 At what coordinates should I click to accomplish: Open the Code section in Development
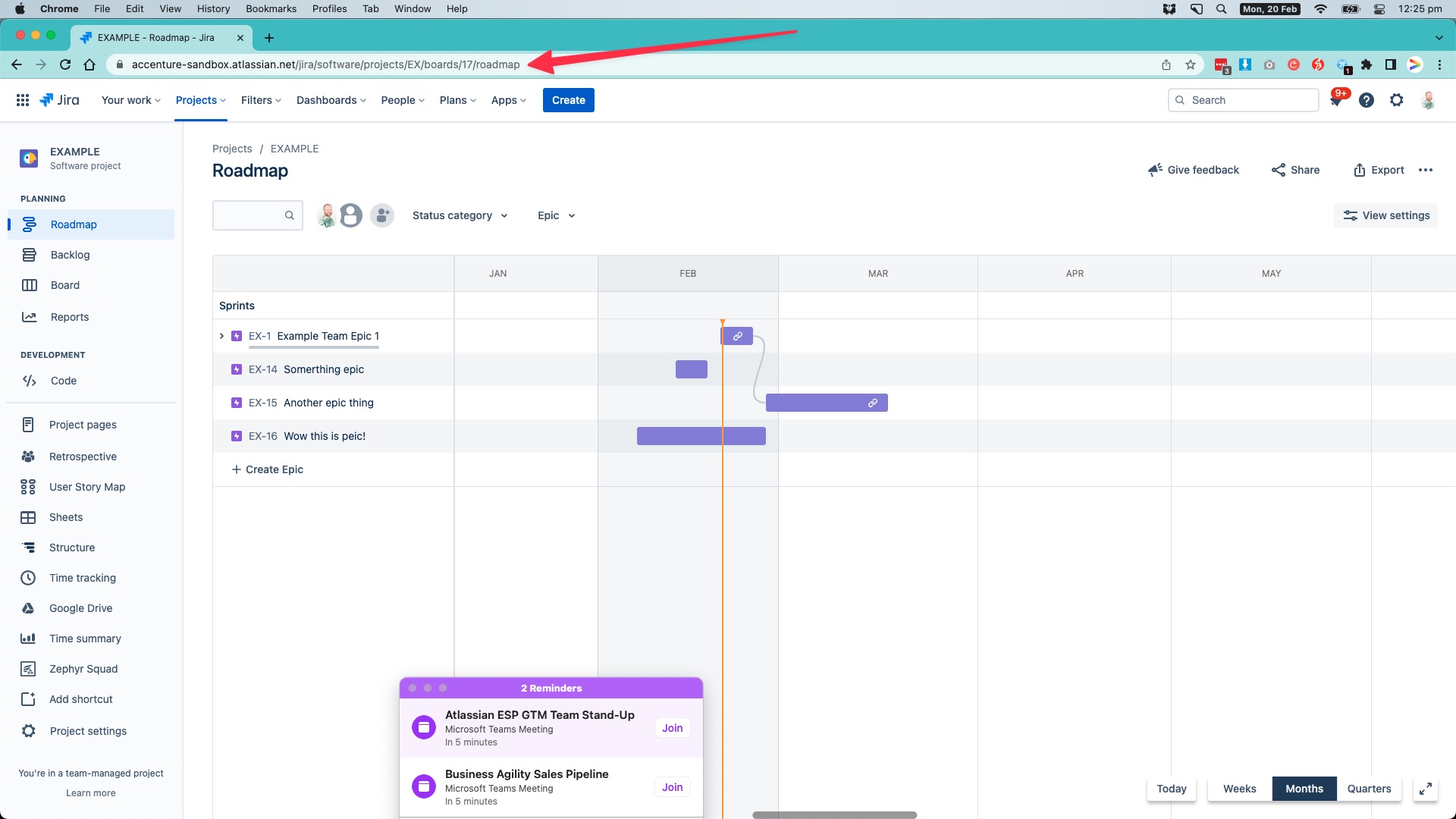[x=64, y=381]
